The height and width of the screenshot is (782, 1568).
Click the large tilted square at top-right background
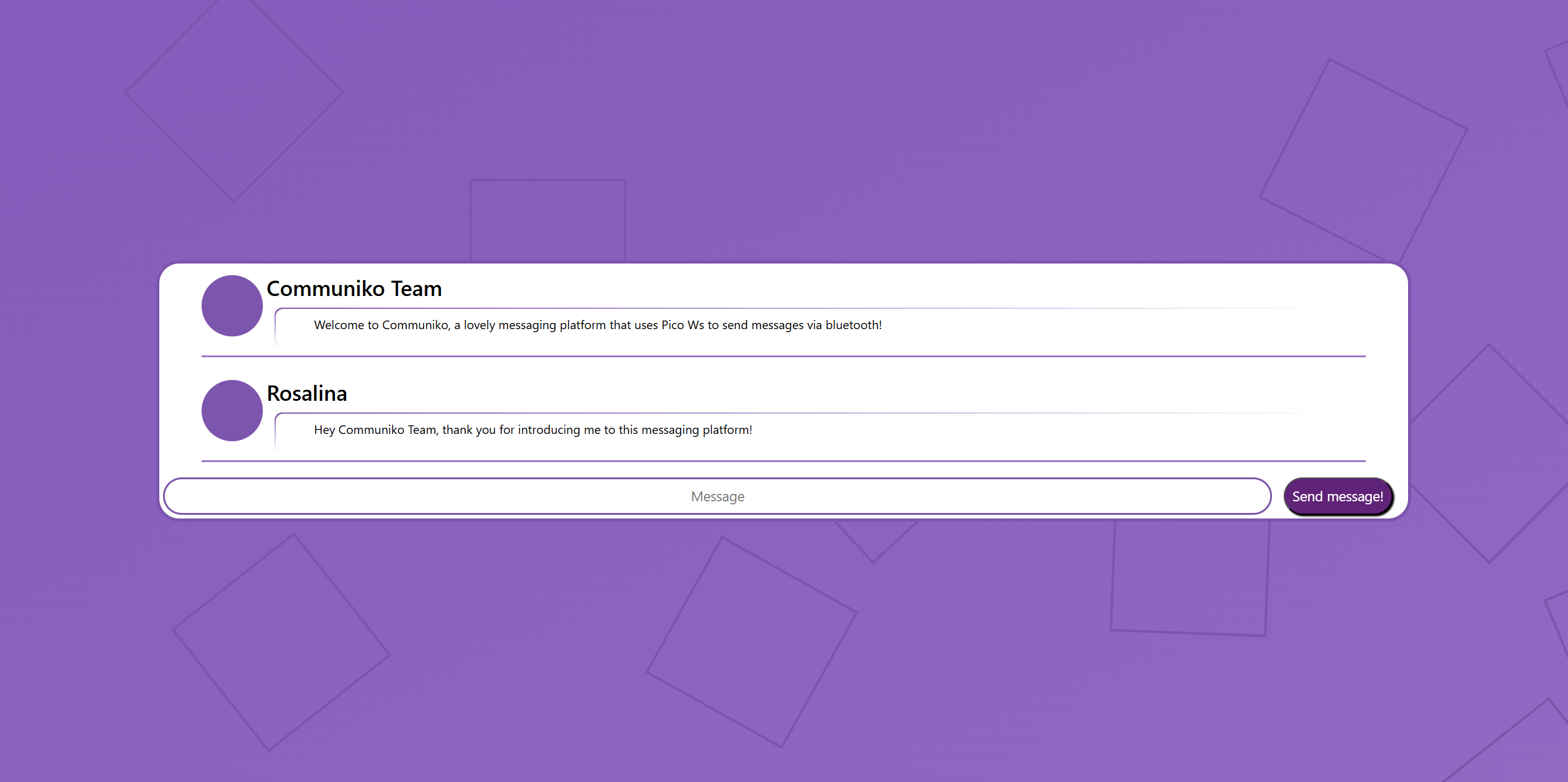pyautogui.click(x=1363, y=162)
